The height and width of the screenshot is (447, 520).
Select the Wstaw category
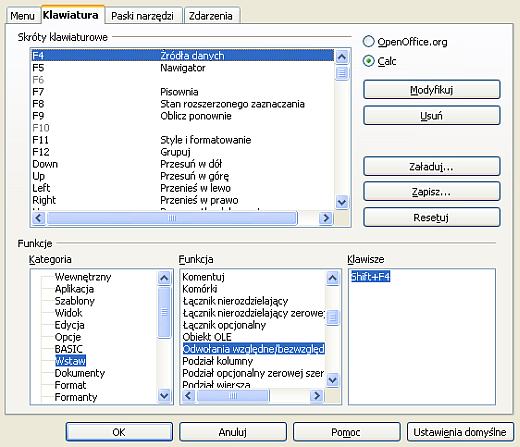pyautogui.click(x=70, y=361)
